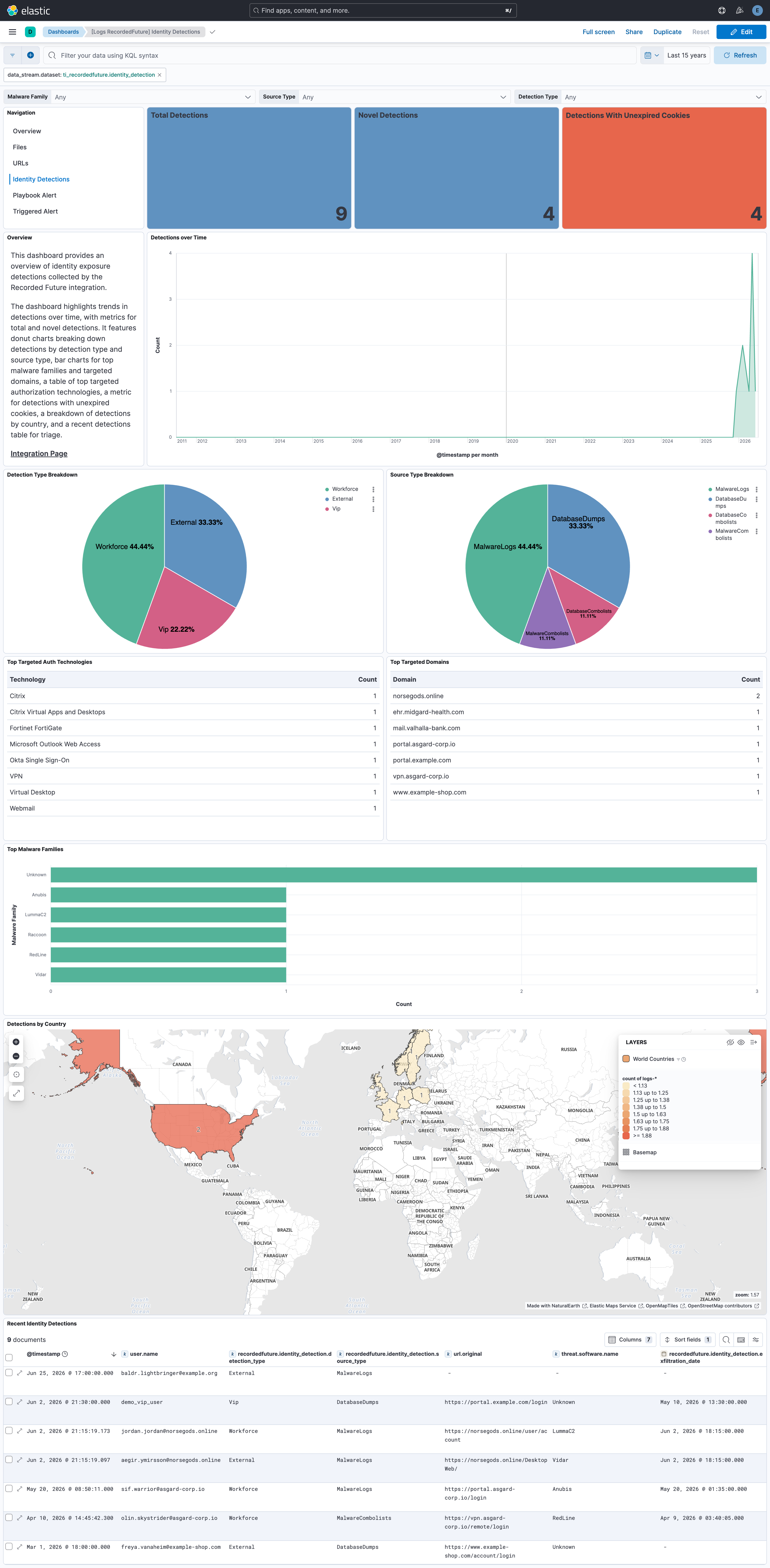
Task: Open the help menu globe icon
Action: point(721,10)
